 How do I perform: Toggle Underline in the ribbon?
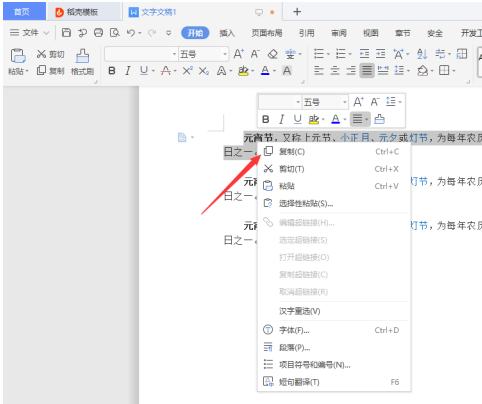144,71
